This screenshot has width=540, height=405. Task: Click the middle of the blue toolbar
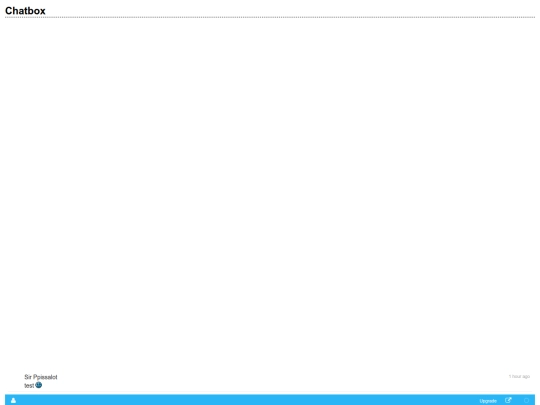pos(270,400)
